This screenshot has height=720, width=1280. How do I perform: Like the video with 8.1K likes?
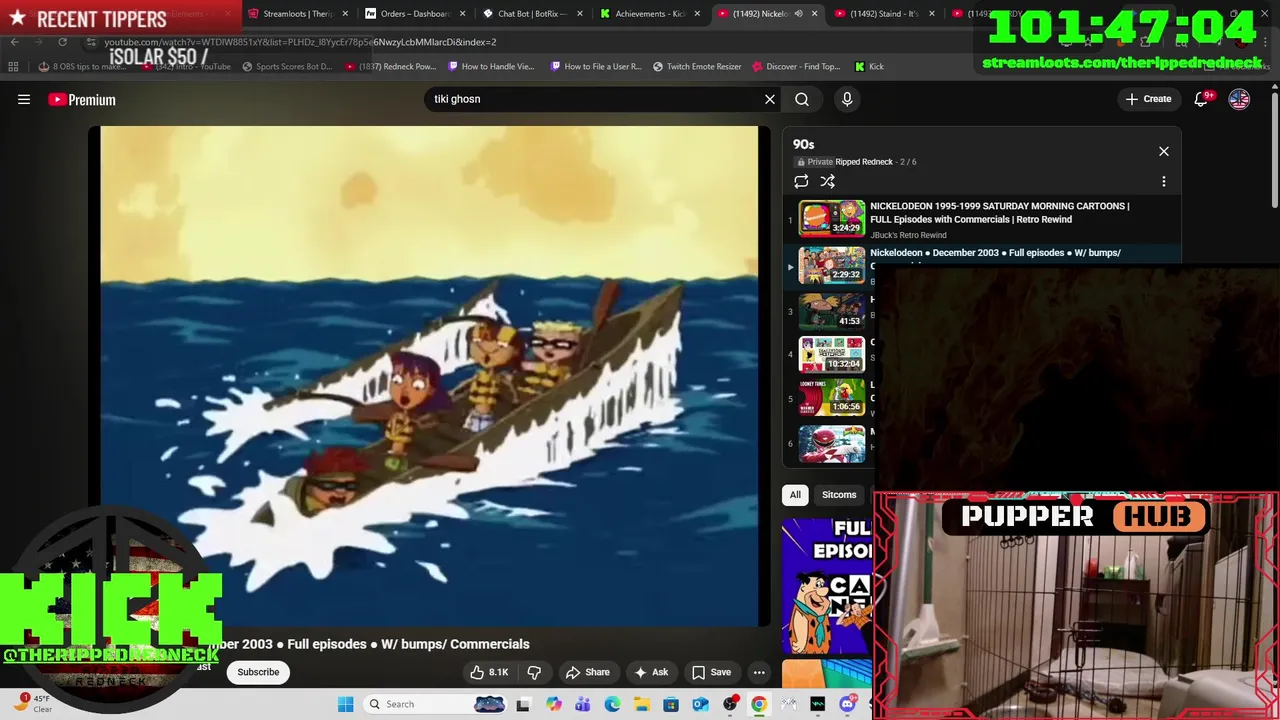pos(490,672)
